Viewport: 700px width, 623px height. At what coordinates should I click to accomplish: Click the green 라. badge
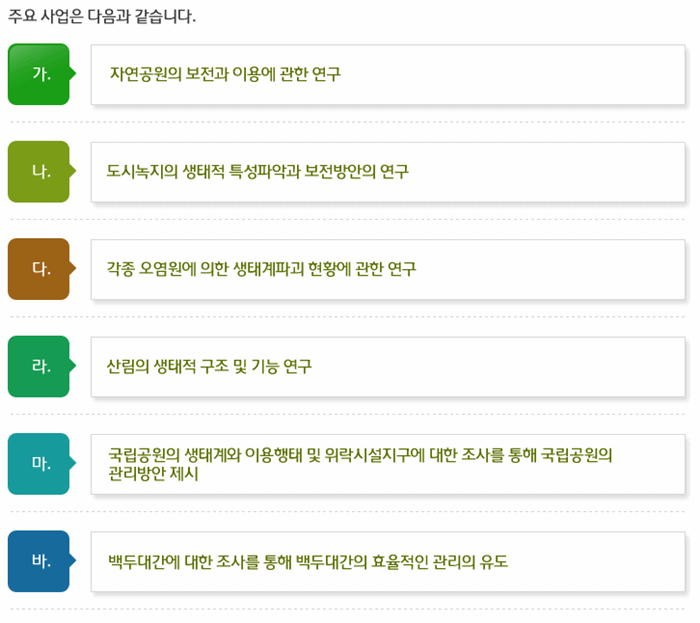[39, 366]
